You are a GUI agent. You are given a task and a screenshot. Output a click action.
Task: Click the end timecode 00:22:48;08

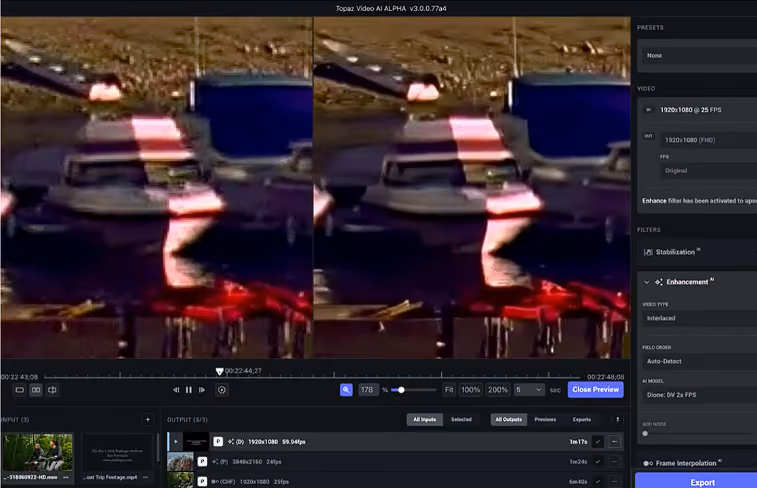click(605, 377)
